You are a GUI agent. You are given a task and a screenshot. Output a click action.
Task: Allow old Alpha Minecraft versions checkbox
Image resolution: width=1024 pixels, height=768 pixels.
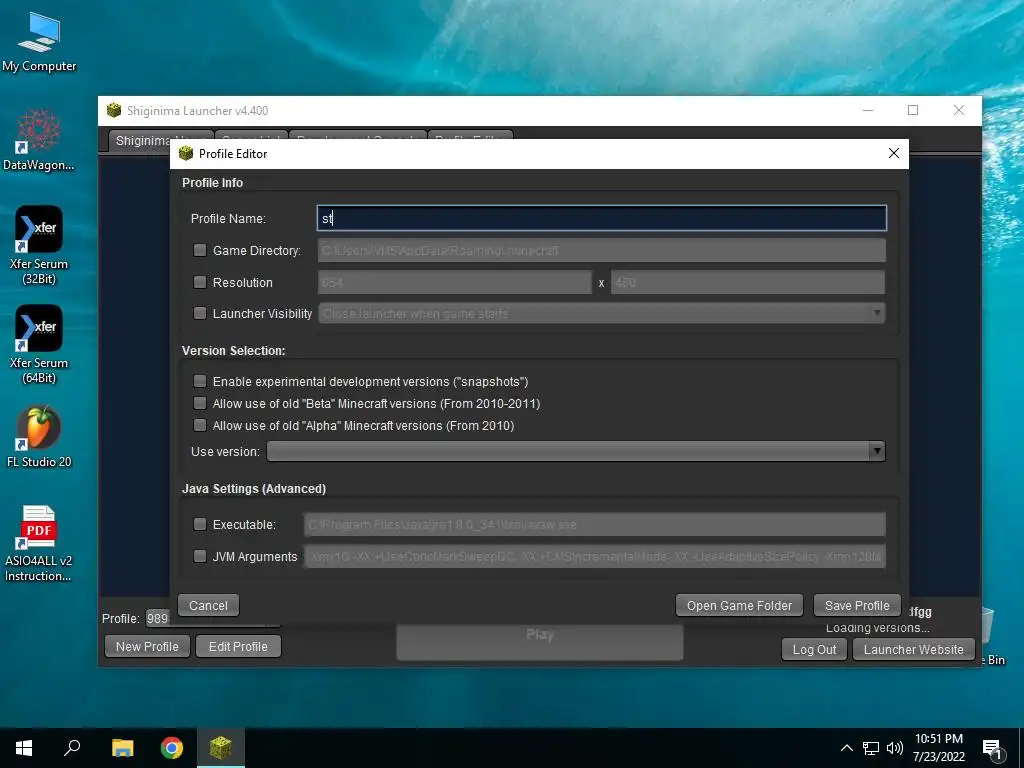[x=200, y=425]
